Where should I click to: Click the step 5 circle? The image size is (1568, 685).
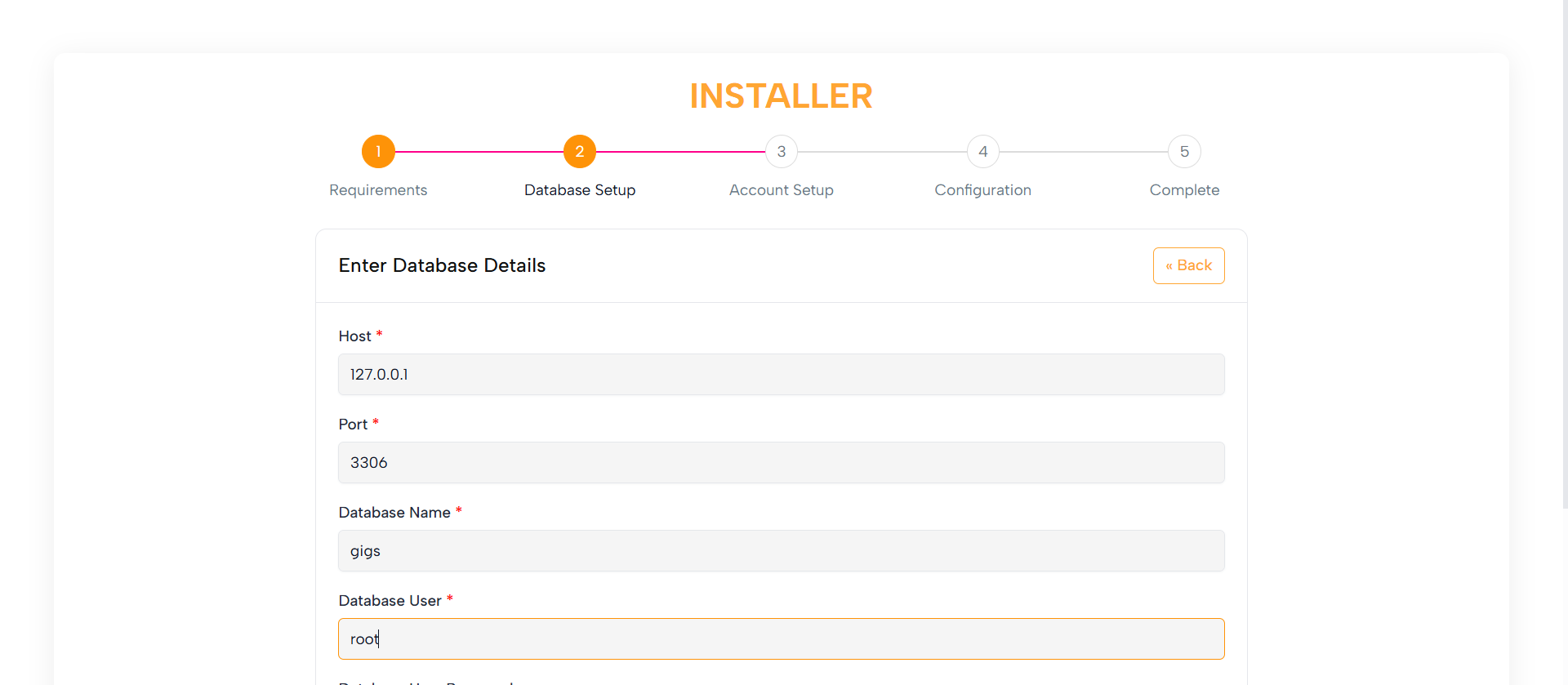coord(1184,152)
